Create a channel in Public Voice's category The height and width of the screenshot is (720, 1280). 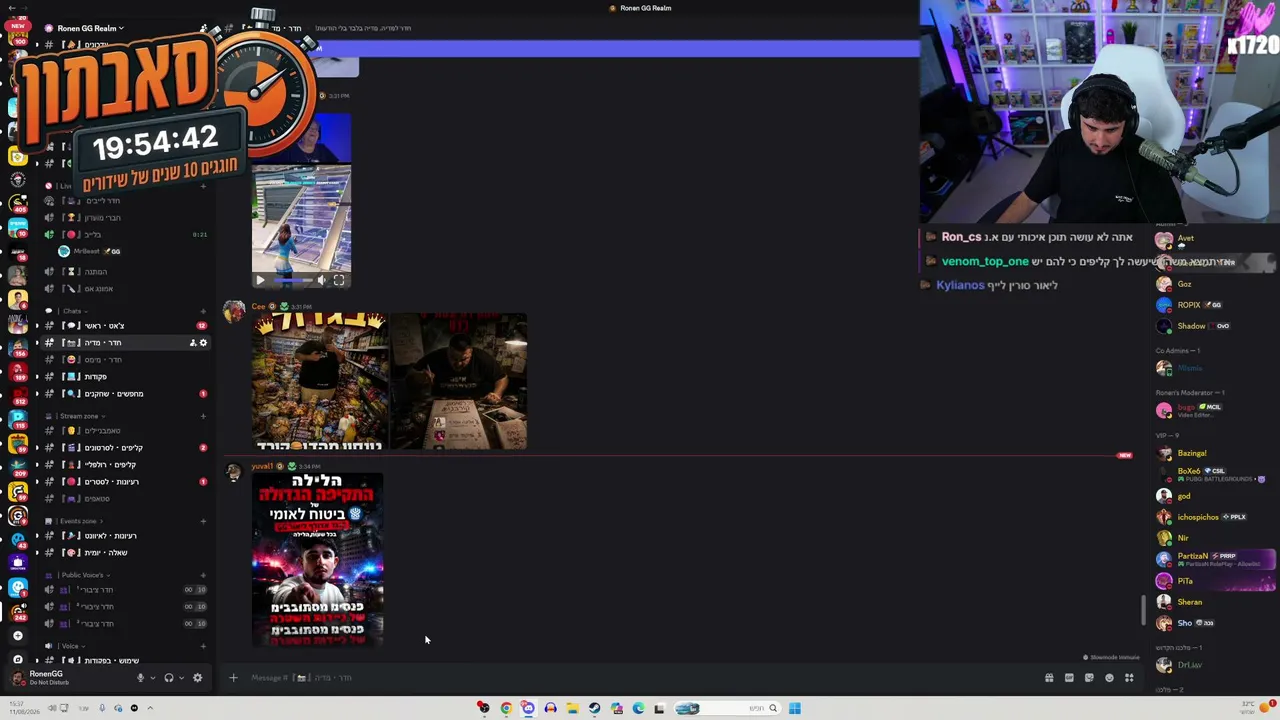tap(203, 575)
